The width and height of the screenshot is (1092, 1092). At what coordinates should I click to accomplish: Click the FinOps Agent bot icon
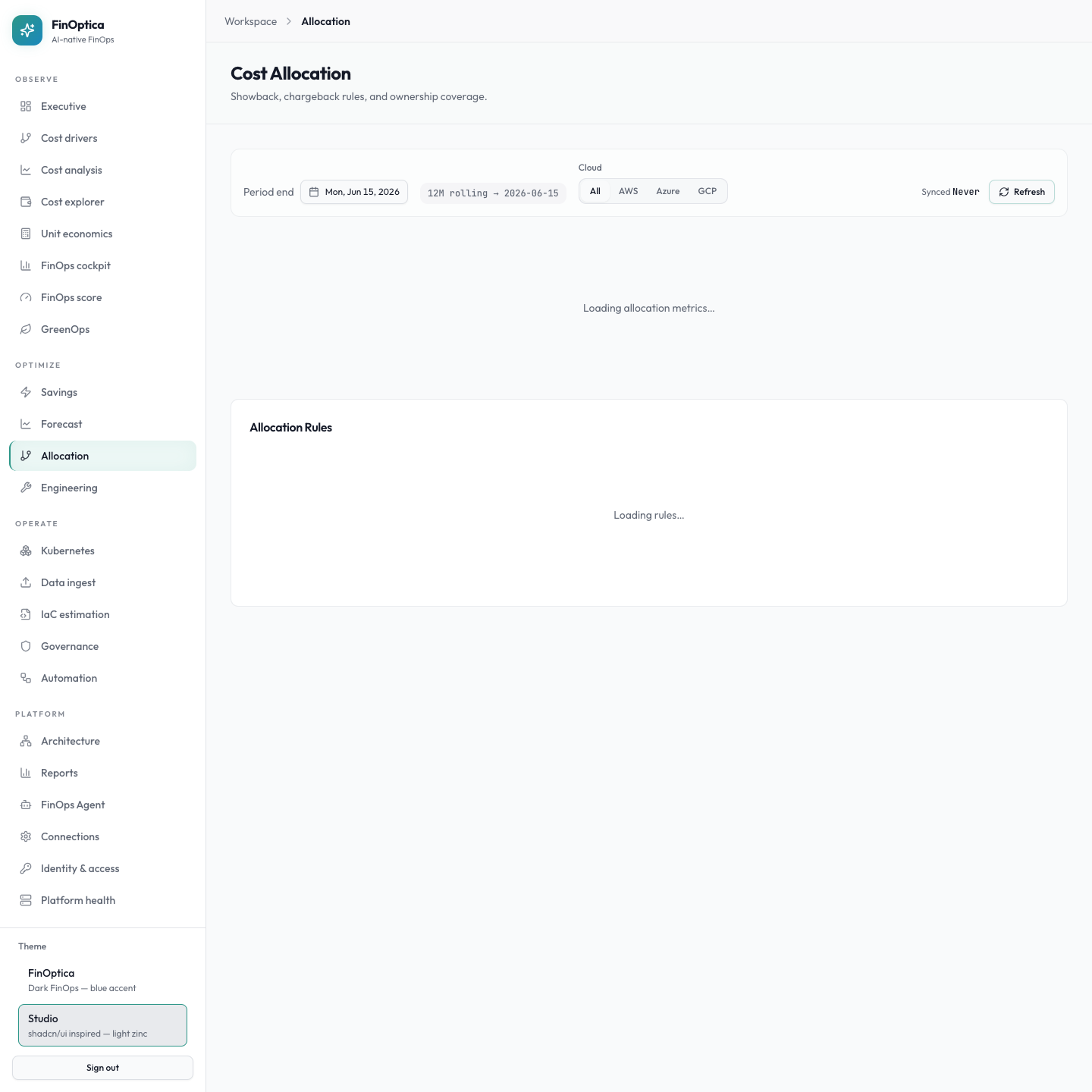click(26, 805)
